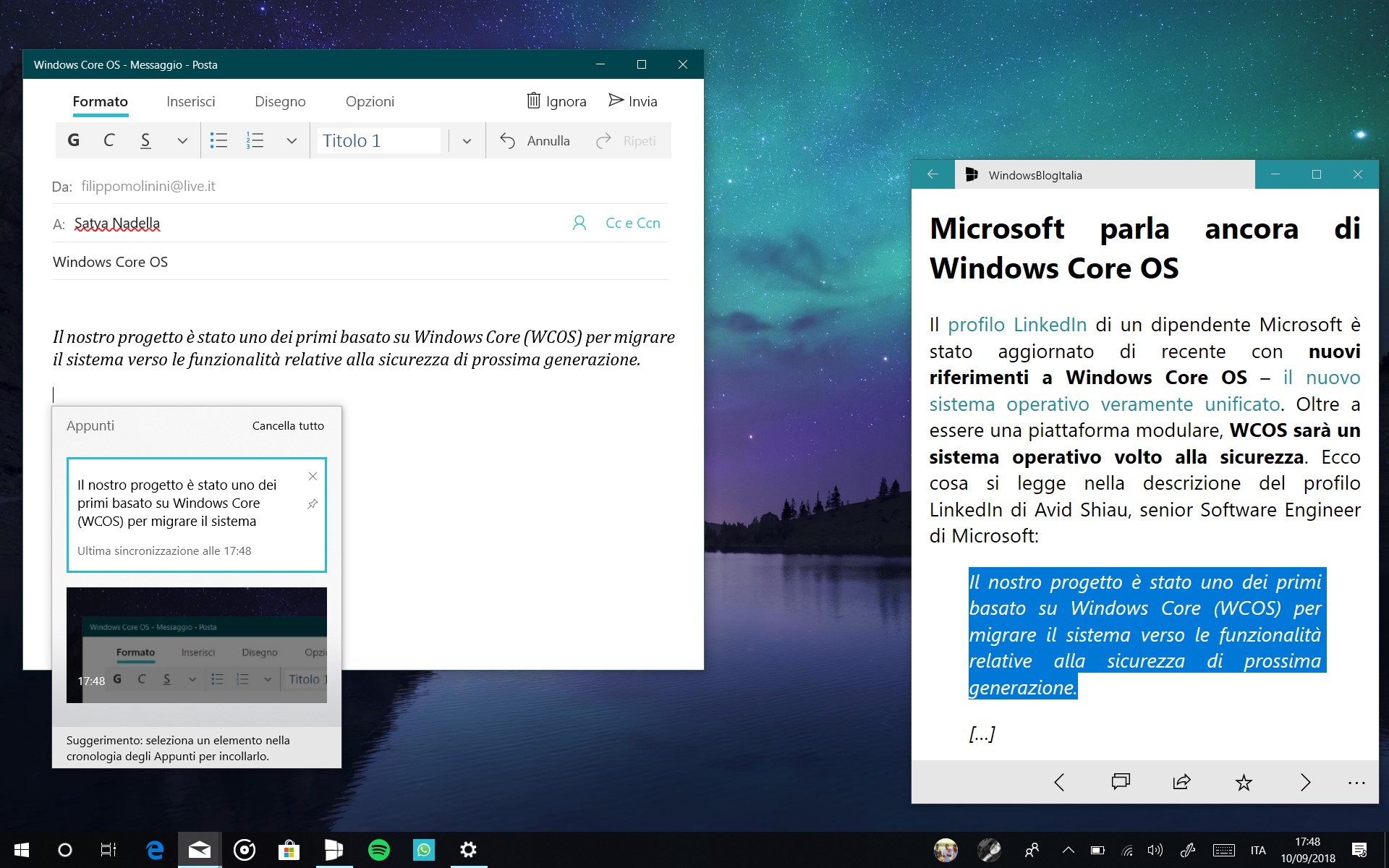Screen dimensions: 1389x868
Task: Open the Opzioni ribbon tab
Action: 370,101
